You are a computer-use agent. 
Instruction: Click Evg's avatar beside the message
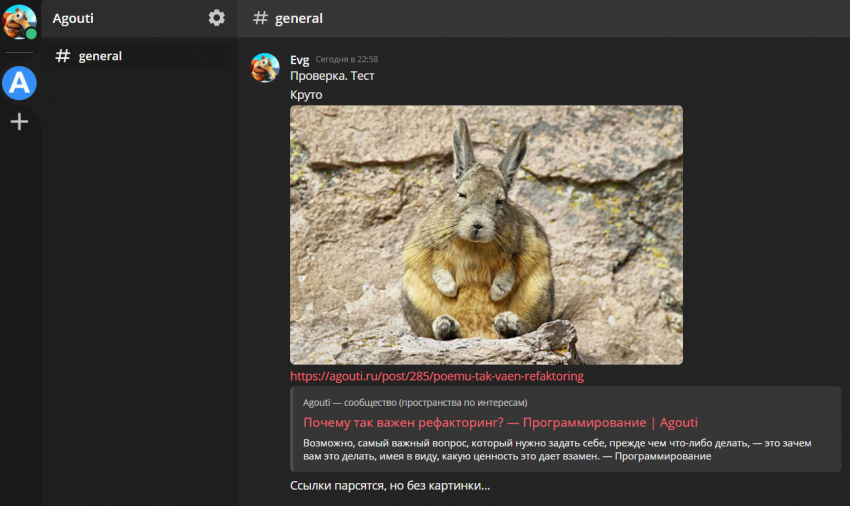(265, 67)
